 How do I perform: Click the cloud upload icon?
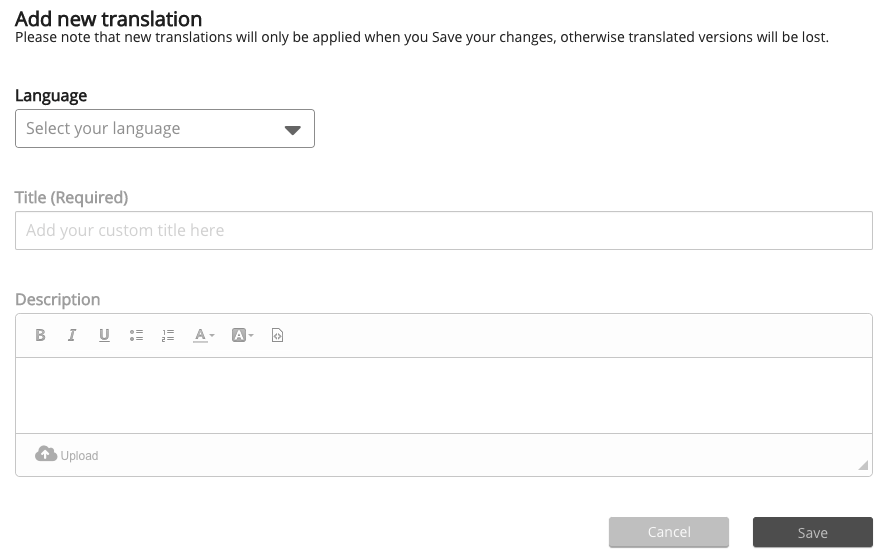(x=46, y=454)
